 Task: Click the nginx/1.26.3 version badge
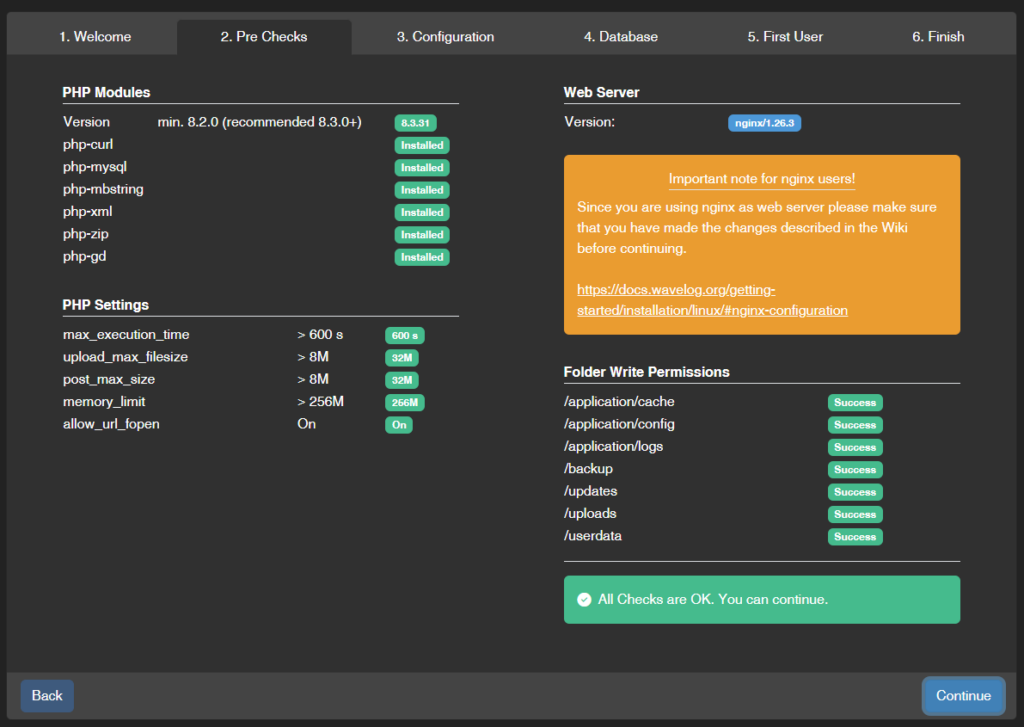[764, 123]
